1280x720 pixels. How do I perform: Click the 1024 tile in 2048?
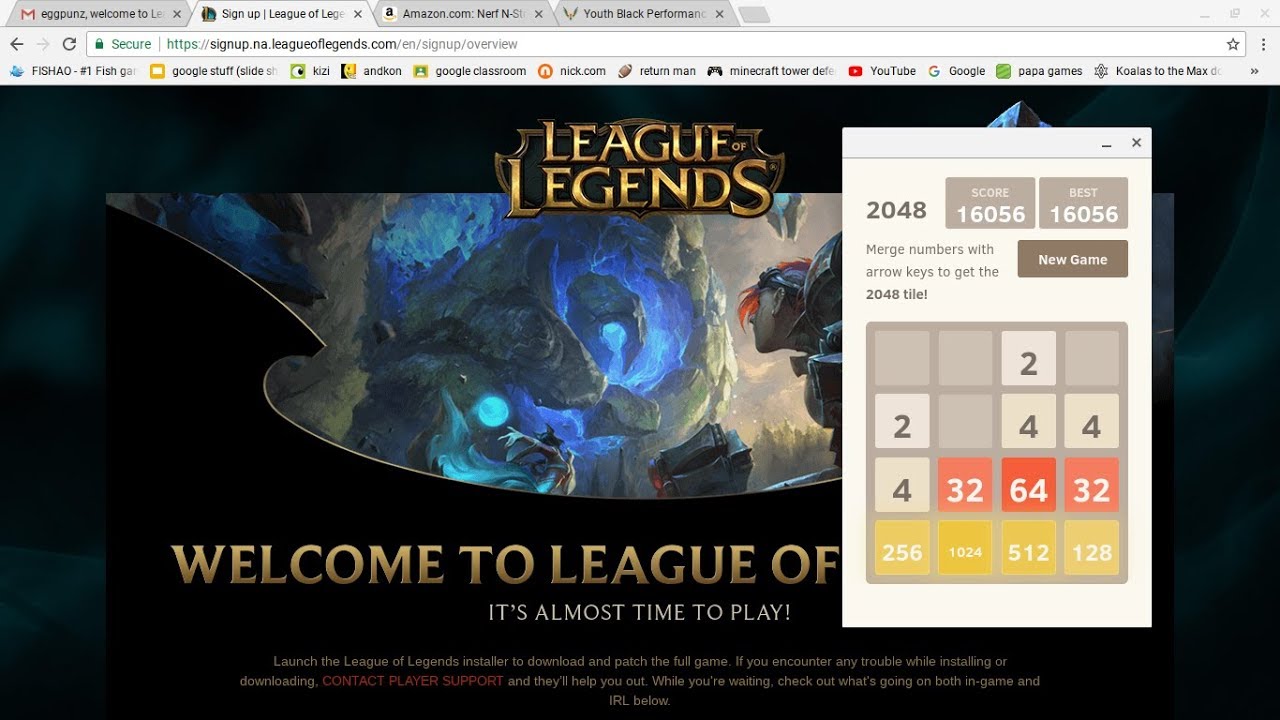point(965,548)
